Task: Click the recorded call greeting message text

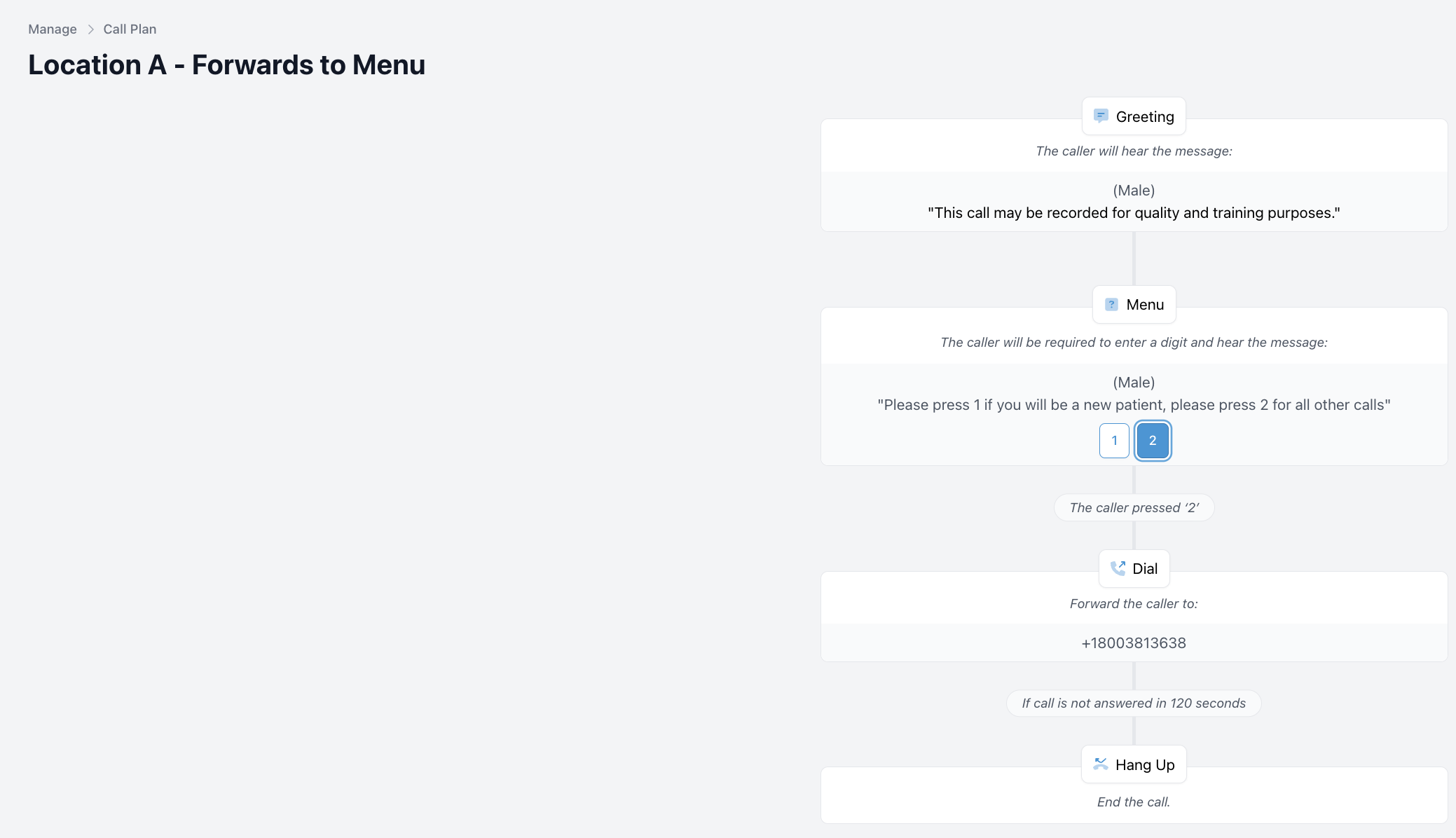Action: point(1134,213)
